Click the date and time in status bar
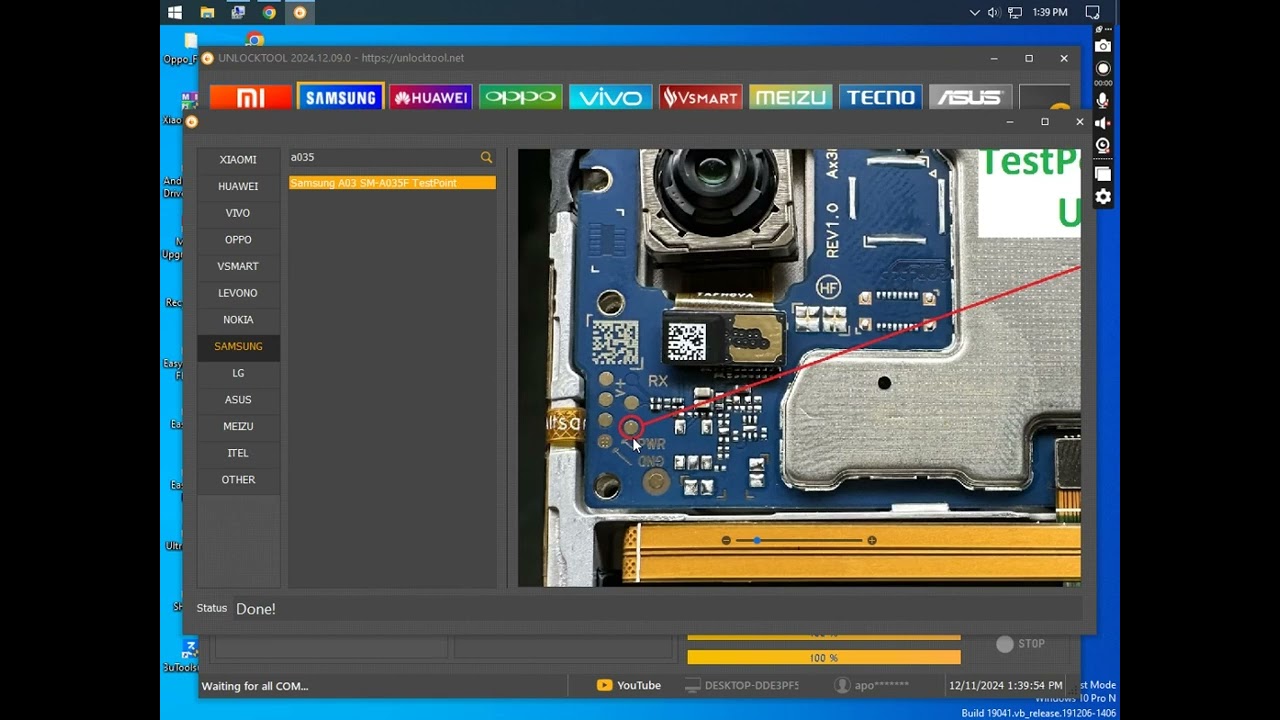Viewport: 1280px width, 720px height. tap(1006, 685)
